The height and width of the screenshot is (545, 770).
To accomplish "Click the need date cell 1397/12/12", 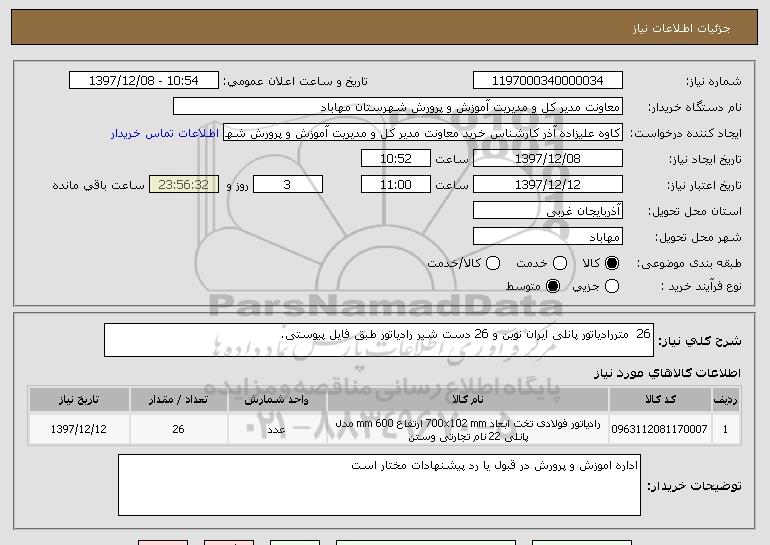I will (79, 429).
